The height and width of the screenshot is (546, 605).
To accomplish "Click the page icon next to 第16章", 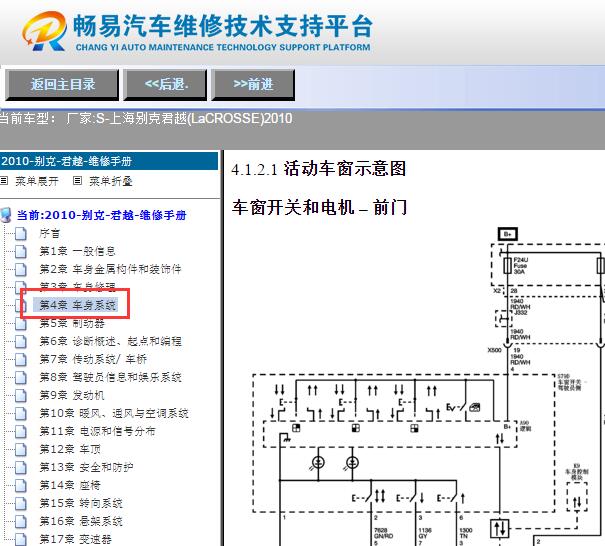I will pyautogui.click(x=21, y=522).
